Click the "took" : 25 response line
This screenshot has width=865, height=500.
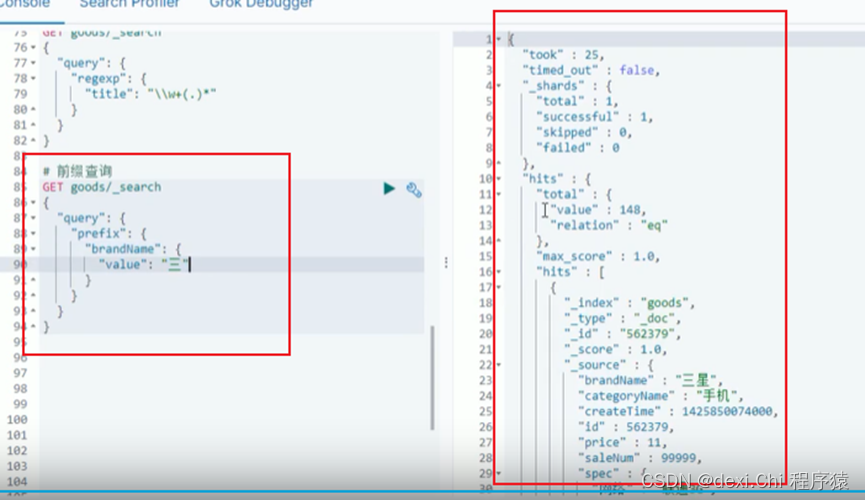click(x=563, y=55)
